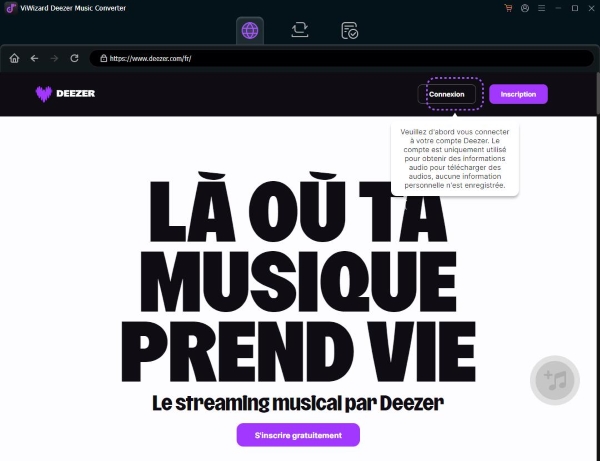The height and width of the screenshot is (461, 600).
Task: Open the shopping cart icon in title bar
Action: click(x=508, y=8)
